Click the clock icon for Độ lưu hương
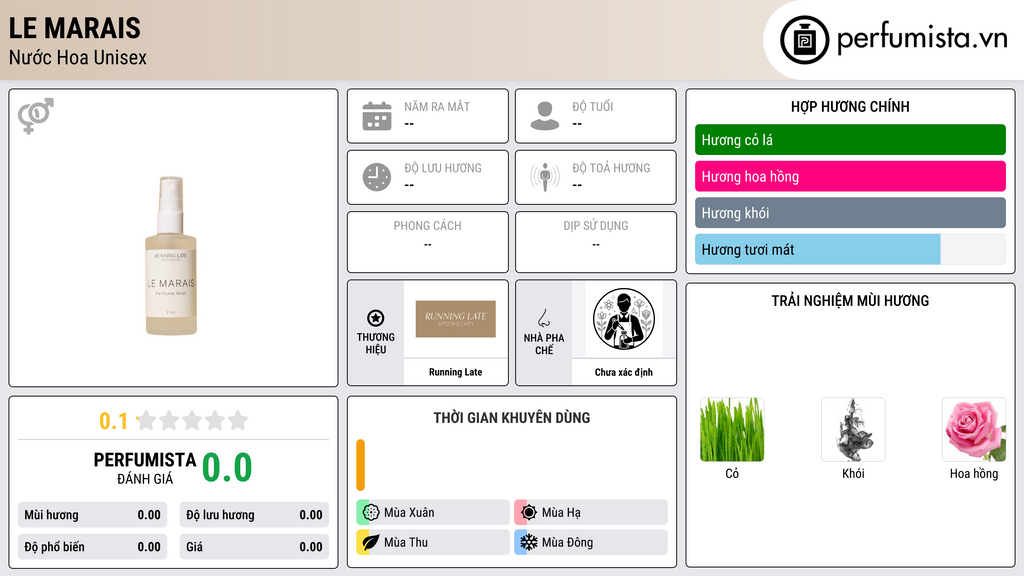The image size is (1024, 576). (377, 177)
